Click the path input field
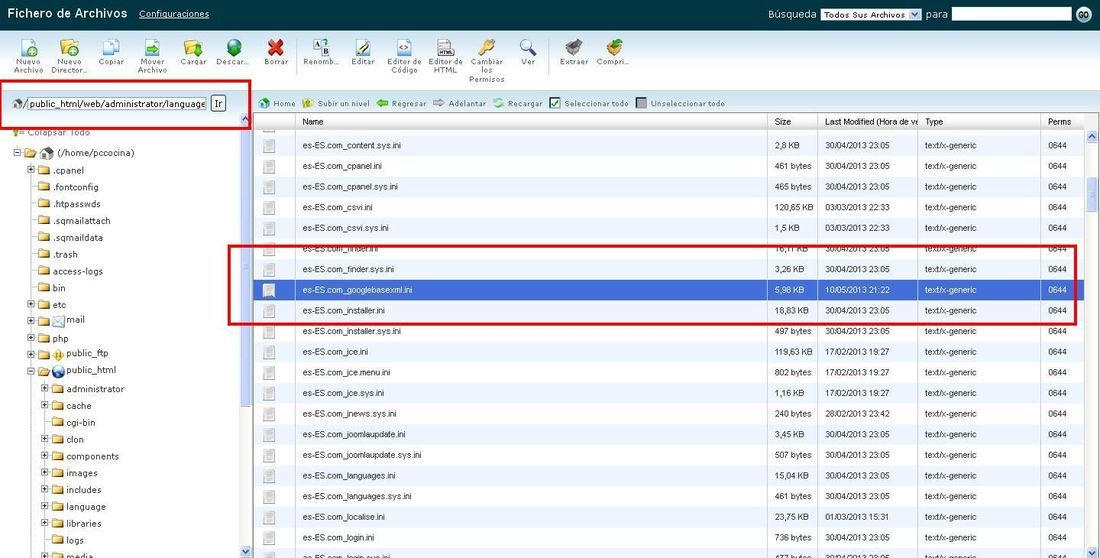The height and width of the screenshot is (558, 1100). 116,104
